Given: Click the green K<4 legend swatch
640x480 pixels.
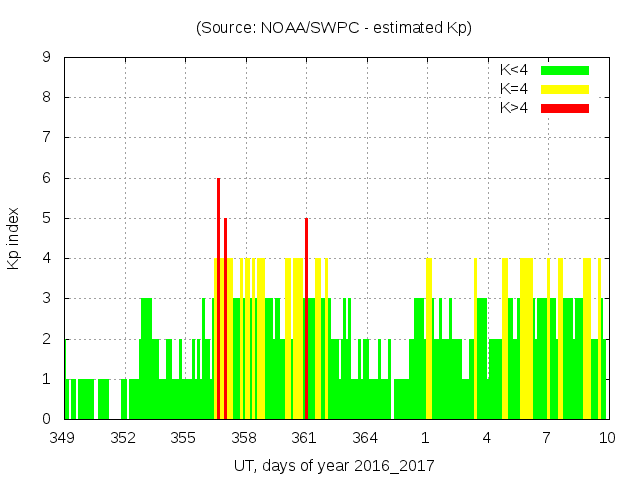Looking at the screenshot, I should [x=565, y=70].
